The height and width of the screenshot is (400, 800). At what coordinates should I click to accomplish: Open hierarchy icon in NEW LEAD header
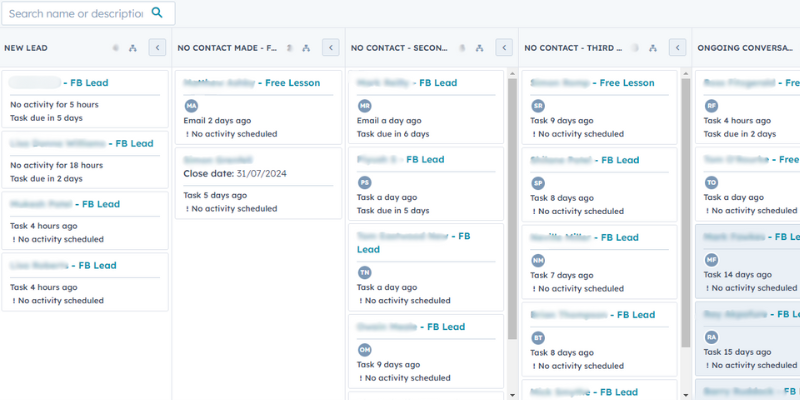[x=133, y=48]
